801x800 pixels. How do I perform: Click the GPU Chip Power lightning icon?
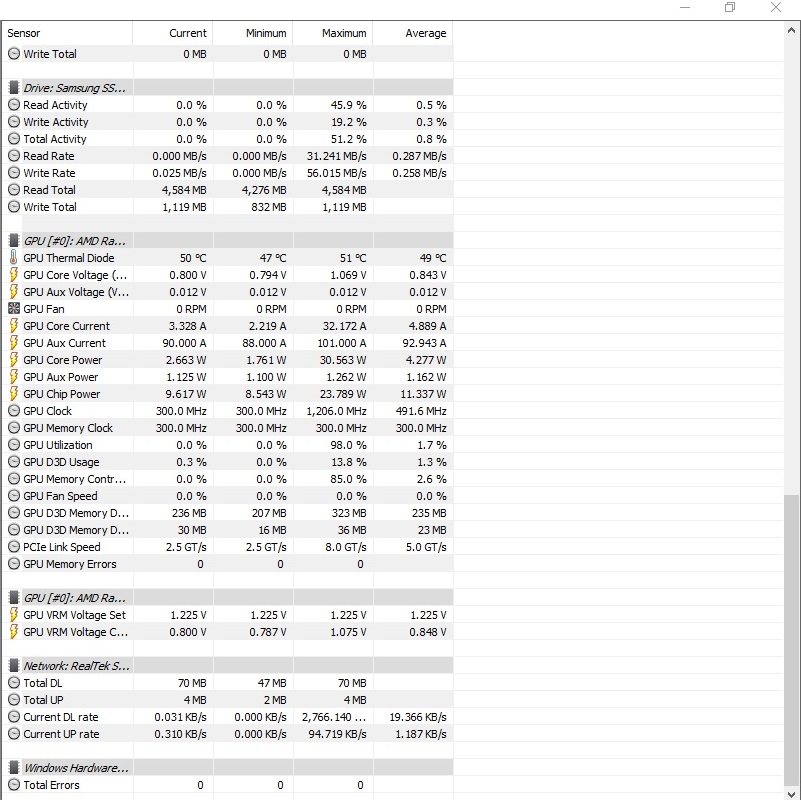tap(14, 394)
